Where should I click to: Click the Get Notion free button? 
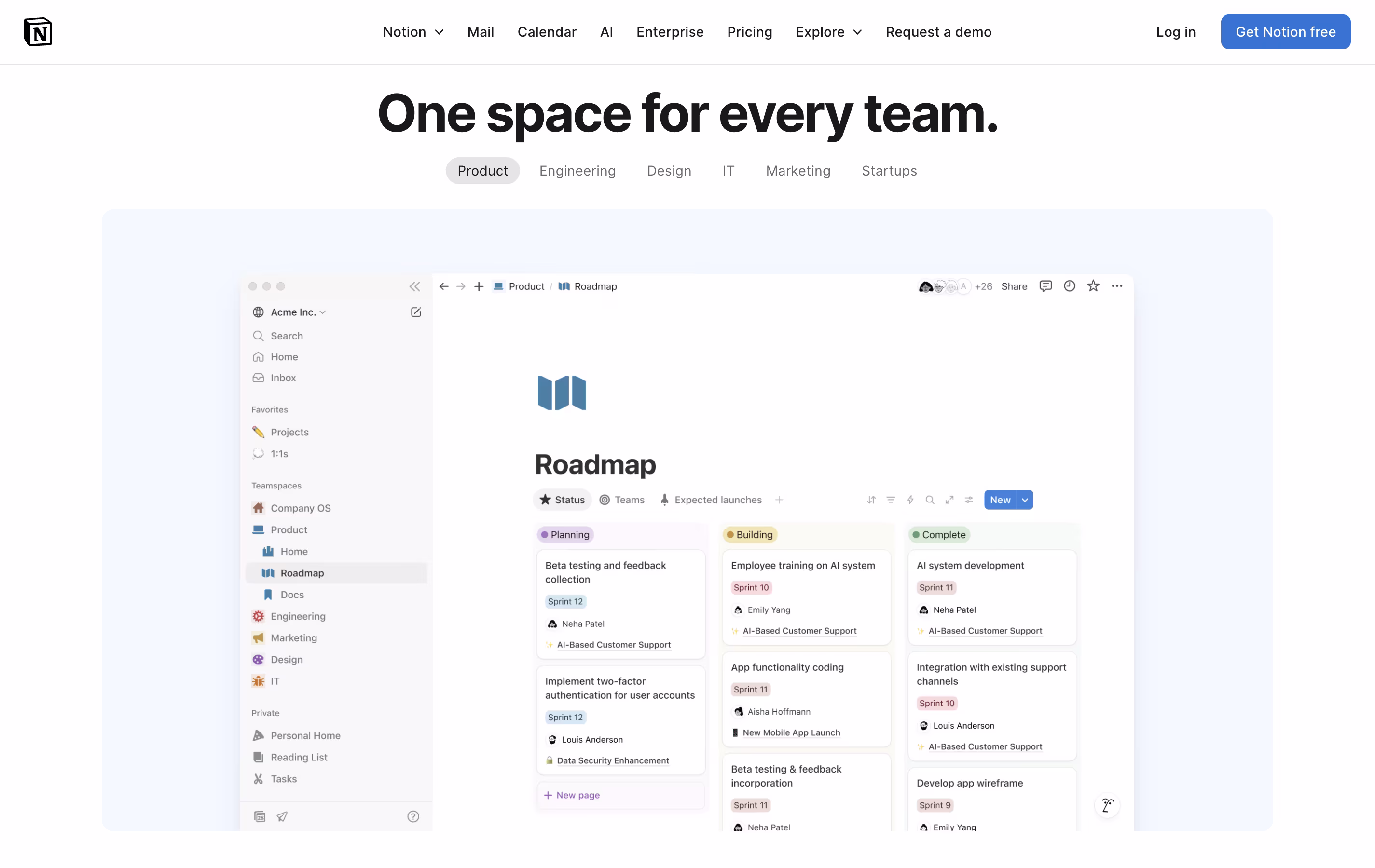1285,32
